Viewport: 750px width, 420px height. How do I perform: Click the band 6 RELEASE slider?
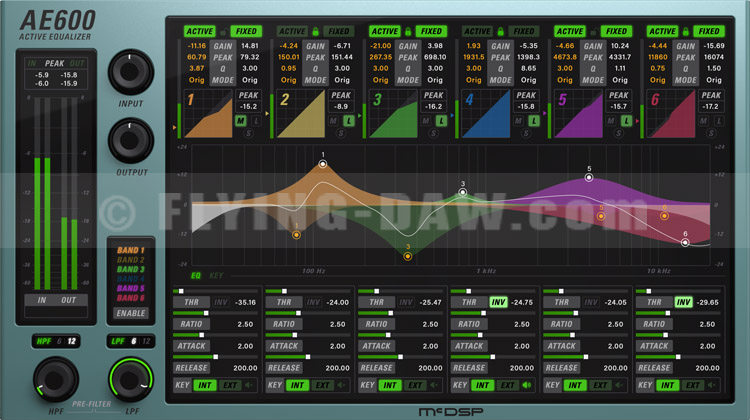(679, 357)
